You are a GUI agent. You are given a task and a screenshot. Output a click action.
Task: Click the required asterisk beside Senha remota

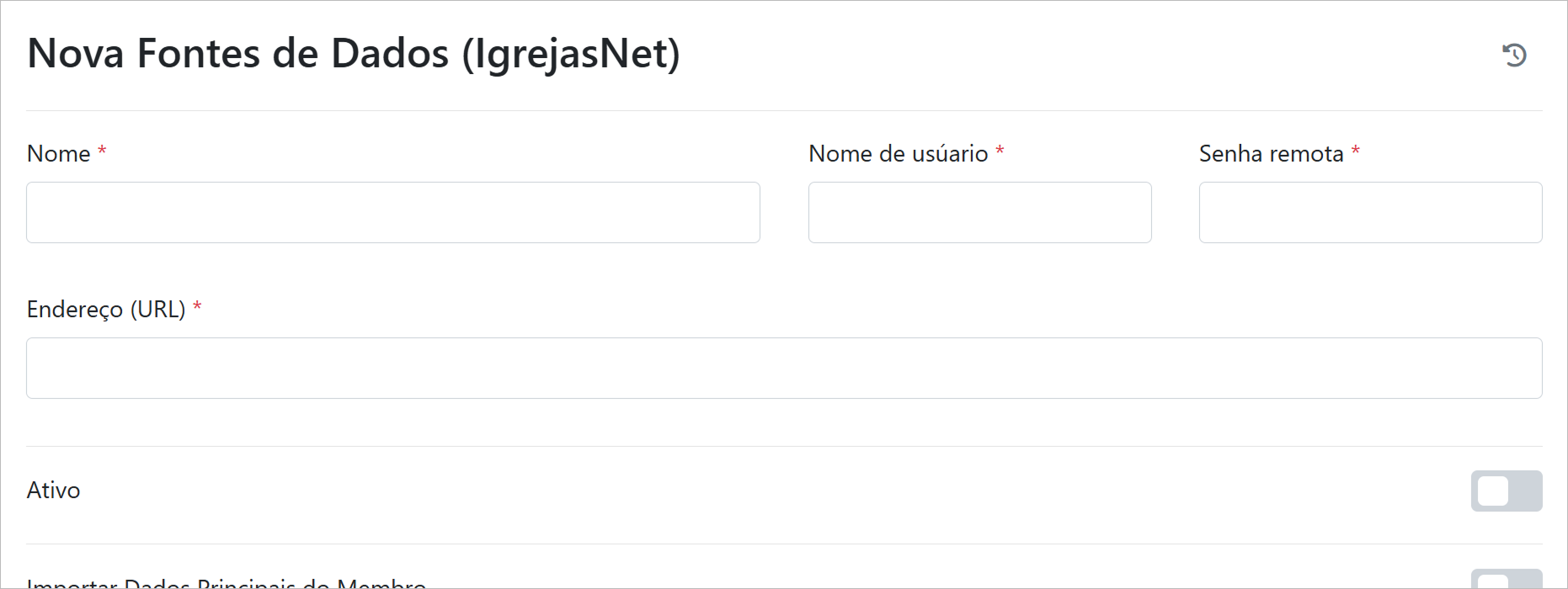1356,152
